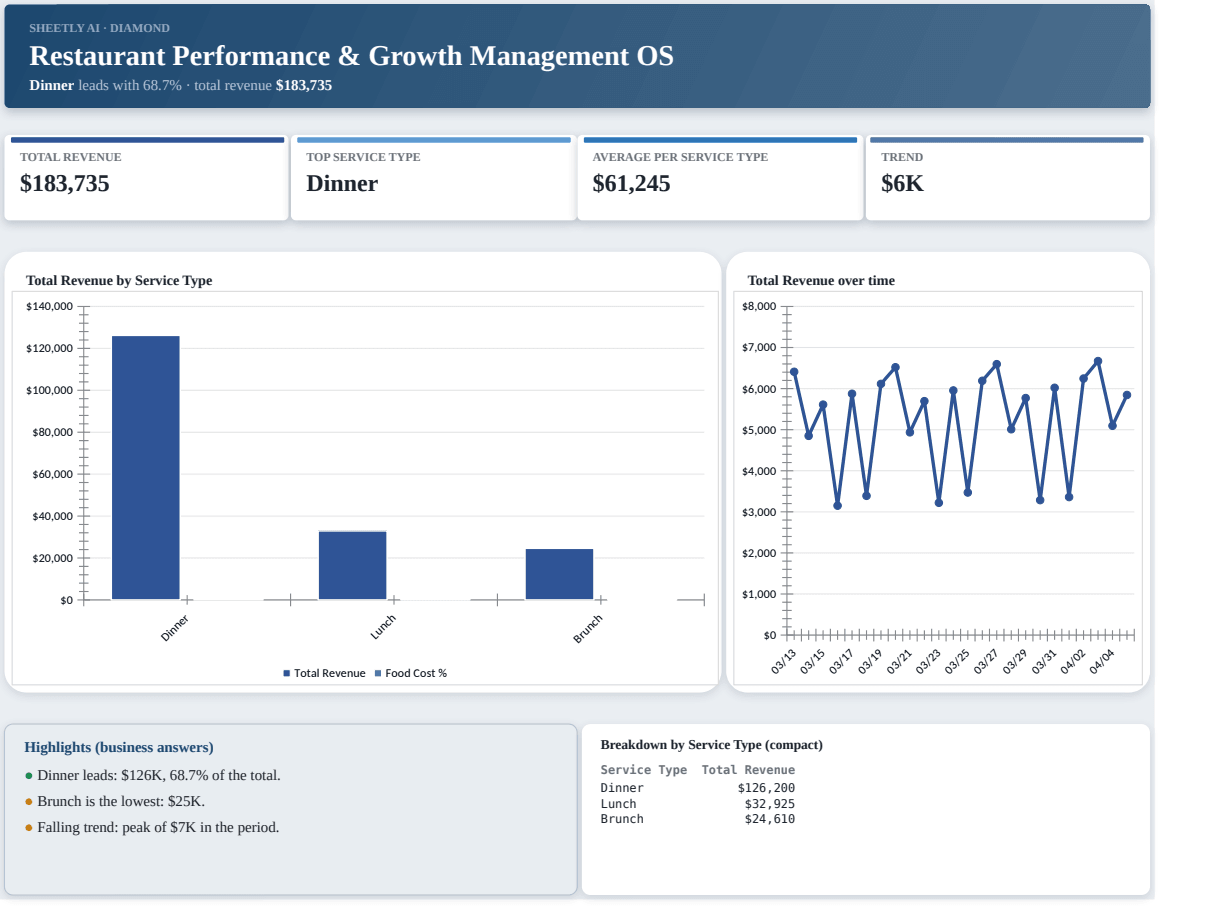The image size is (1227, 922).
Task: Click the Total Revenue $183,735 card value
Action: coord(65,184)
